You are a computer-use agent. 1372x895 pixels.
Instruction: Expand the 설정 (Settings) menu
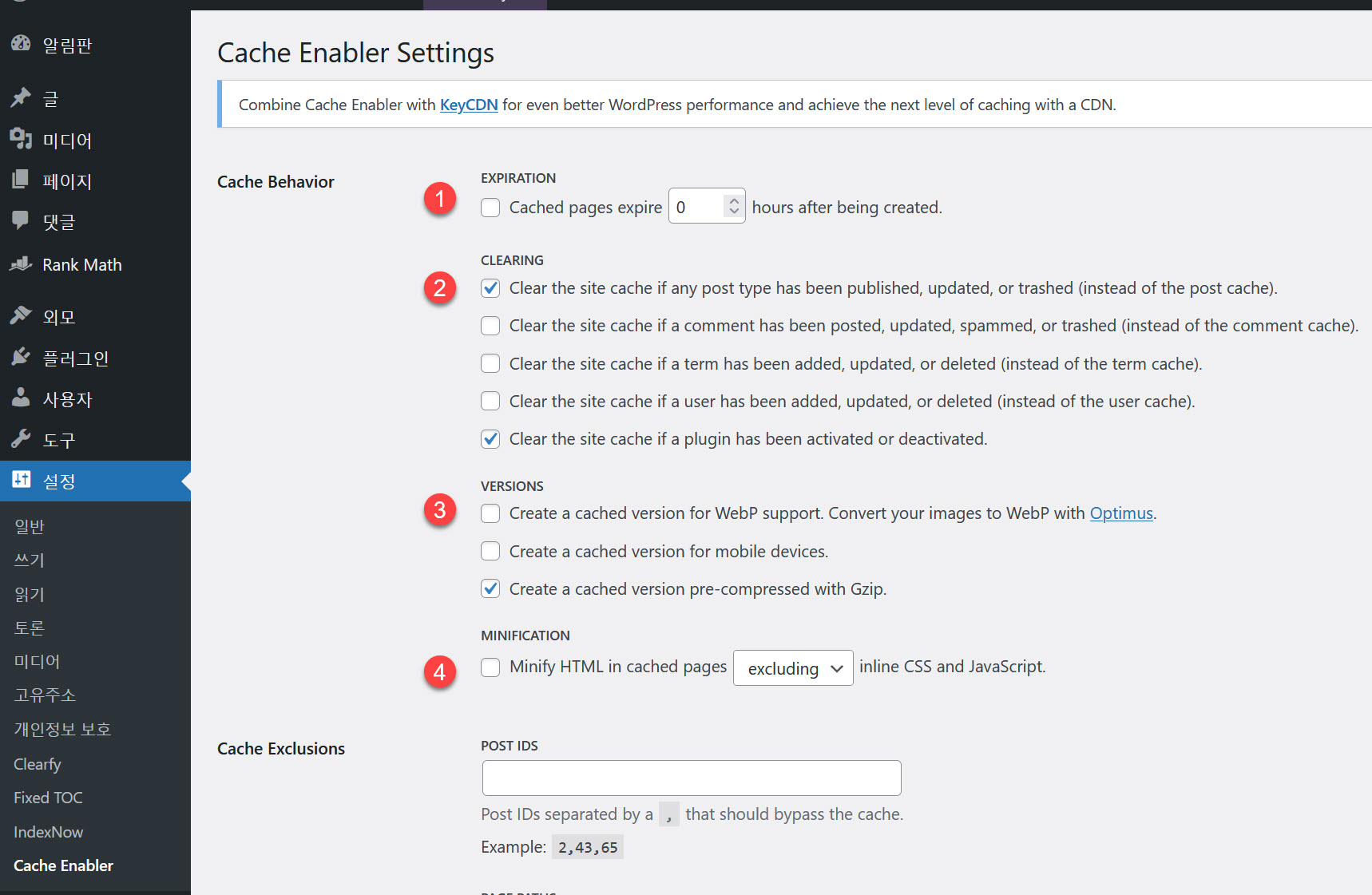click(57, 481)
